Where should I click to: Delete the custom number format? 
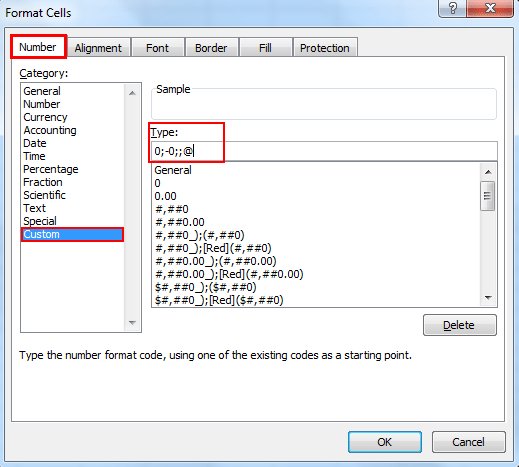coord(459,325)
